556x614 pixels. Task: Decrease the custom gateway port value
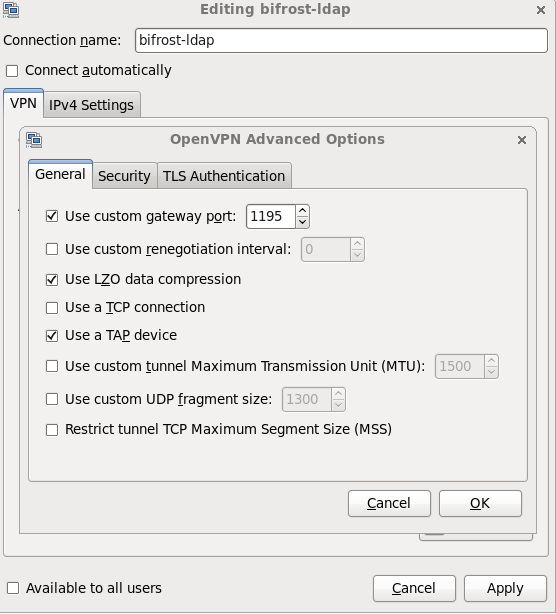(x=302, y=222)
